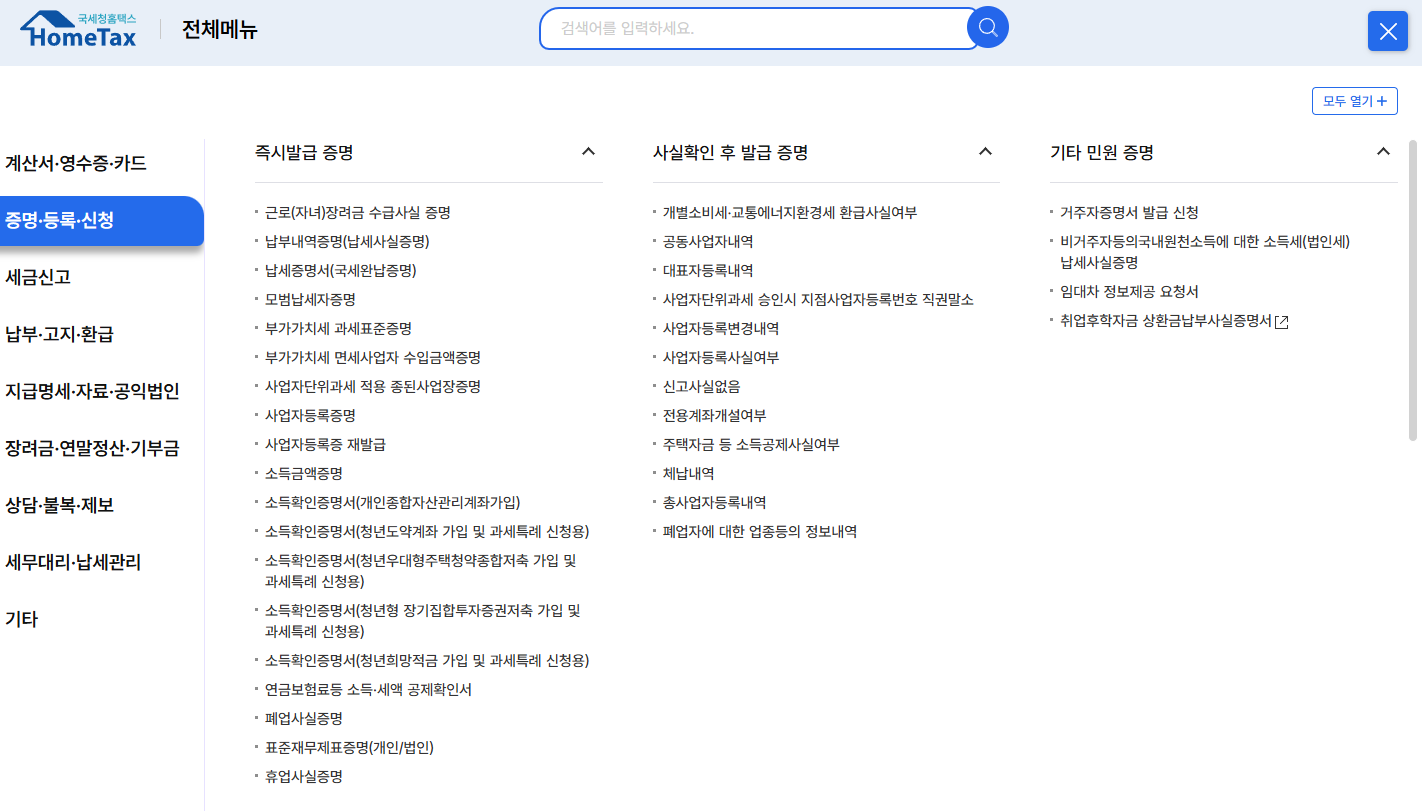Open 납부내역증명(납세사실증명) link
Image resolution: width=1422 pixels, height=811 pixels.
(x=347, y=242)
